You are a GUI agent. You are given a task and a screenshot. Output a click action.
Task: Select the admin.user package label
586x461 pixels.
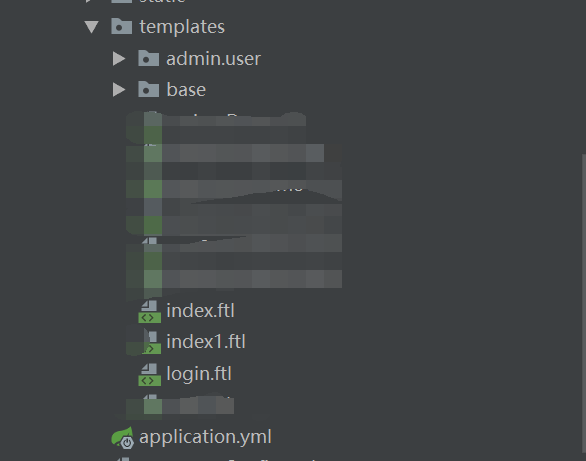point(213,59)
